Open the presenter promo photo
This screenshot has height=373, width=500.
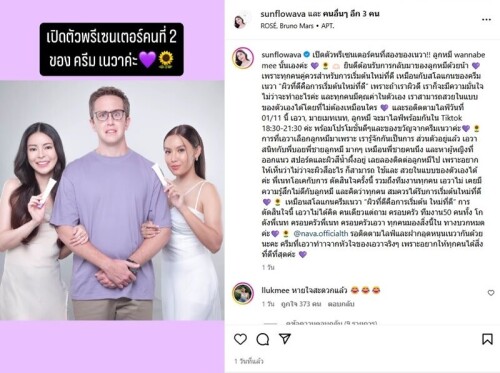[x=112, y=200]
